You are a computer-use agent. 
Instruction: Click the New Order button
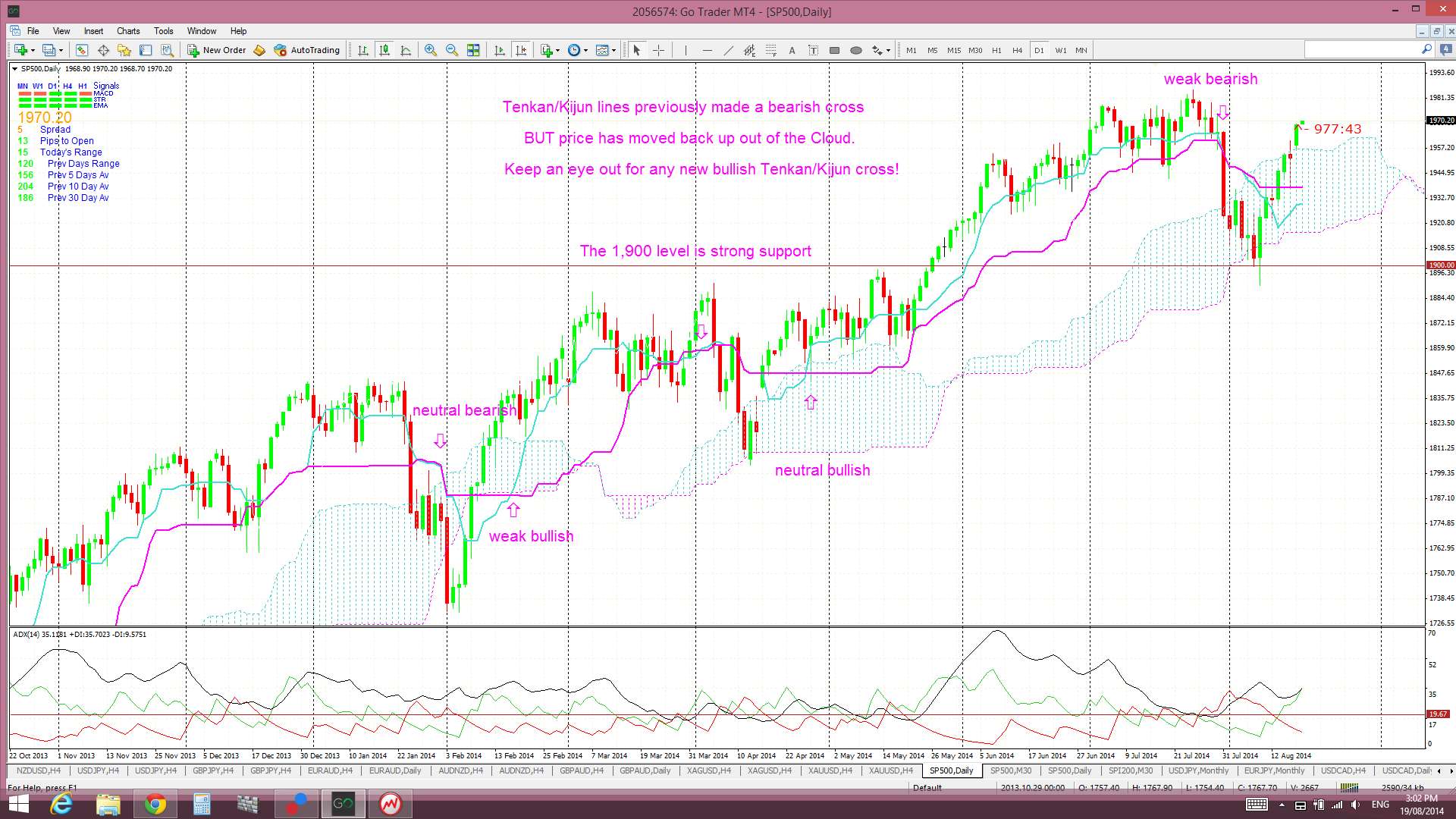tap(217, 50)
